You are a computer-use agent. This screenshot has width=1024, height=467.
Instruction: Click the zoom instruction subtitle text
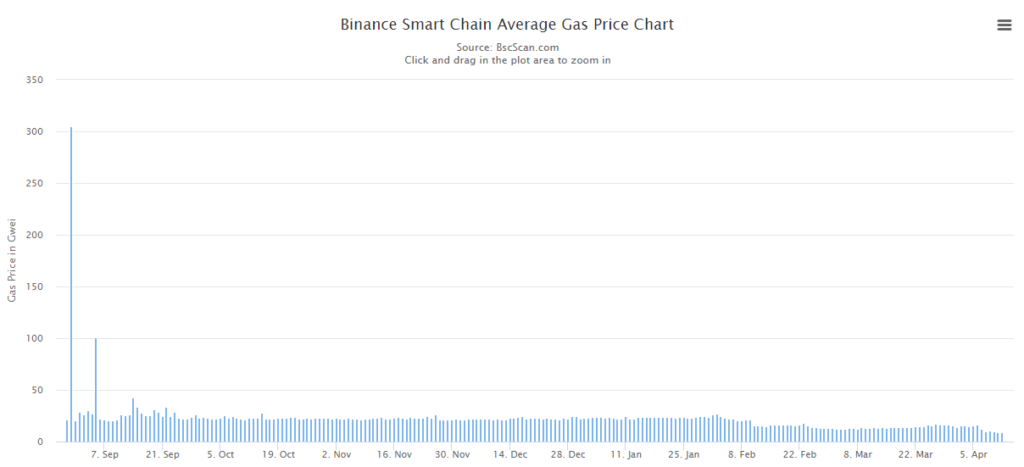click(507, 60)
